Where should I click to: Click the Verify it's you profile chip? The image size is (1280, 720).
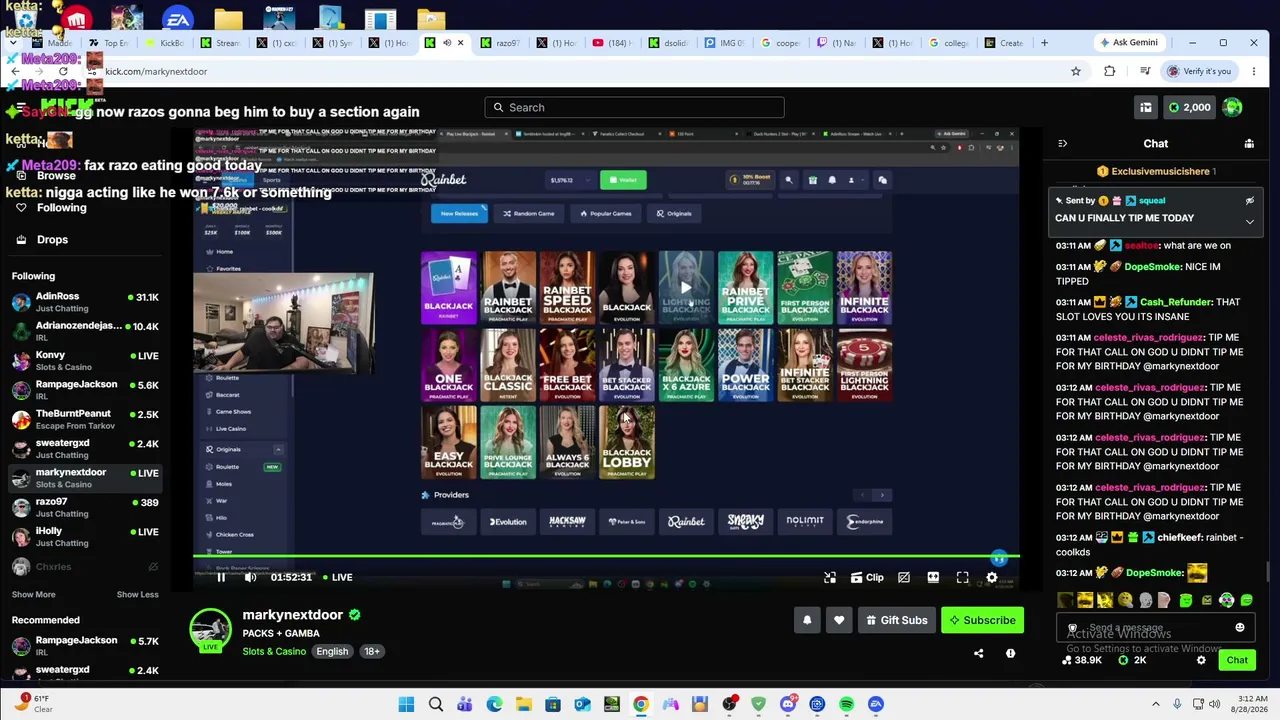click(x=1198, y=71)
